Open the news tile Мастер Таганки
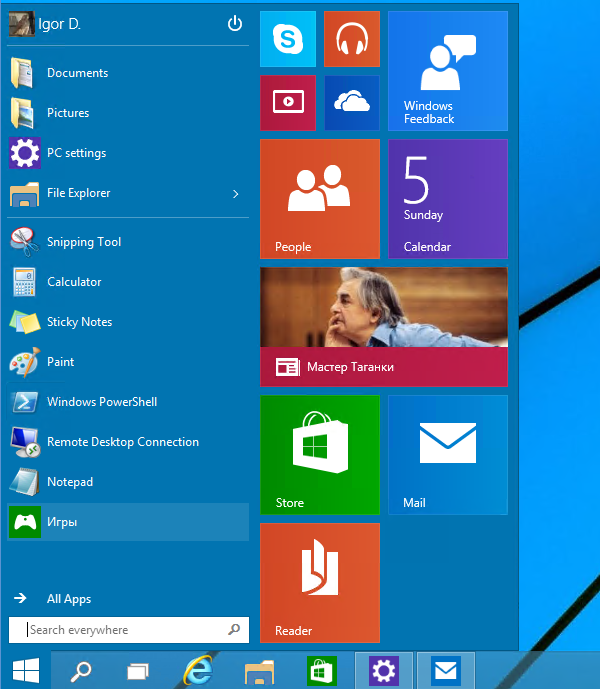 click(x=384, y=327)
